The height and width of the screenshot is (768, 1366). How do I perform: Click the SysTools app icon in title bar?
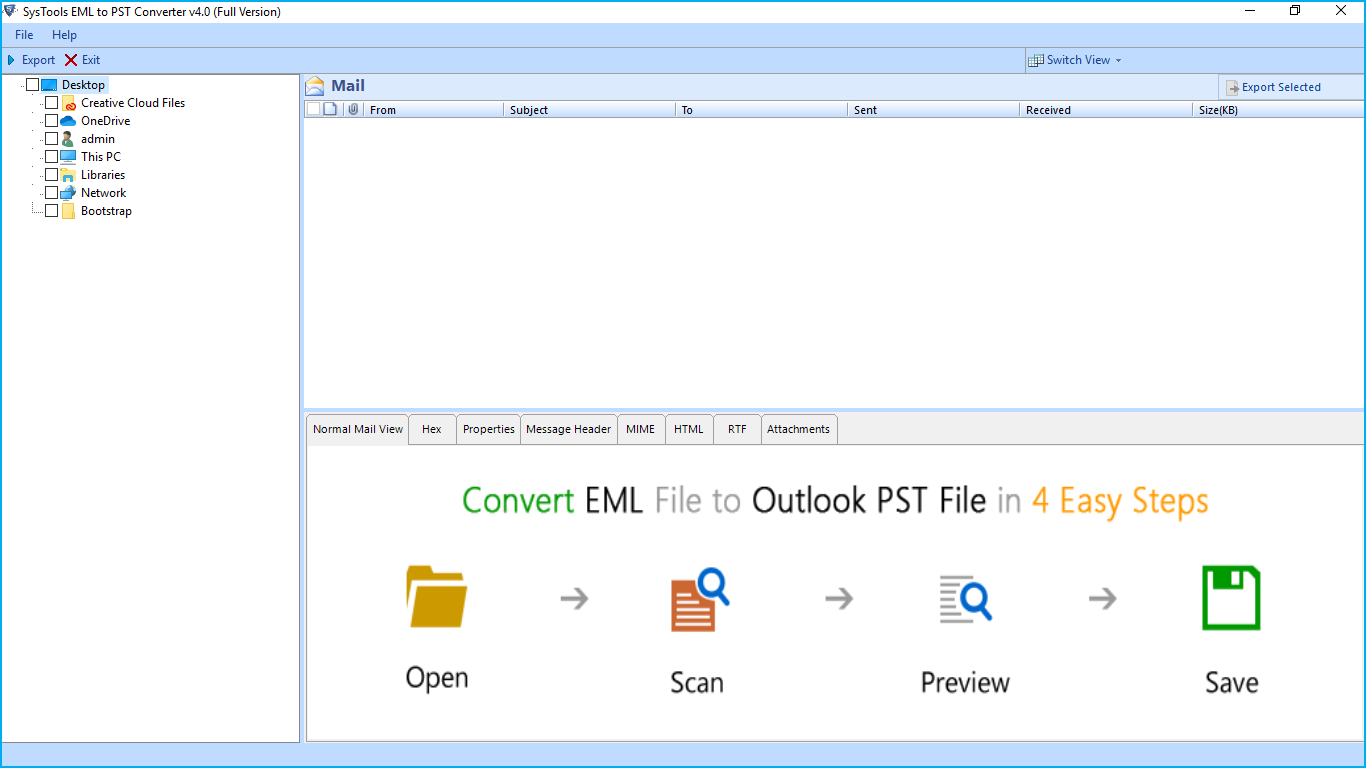click(11, 11)
